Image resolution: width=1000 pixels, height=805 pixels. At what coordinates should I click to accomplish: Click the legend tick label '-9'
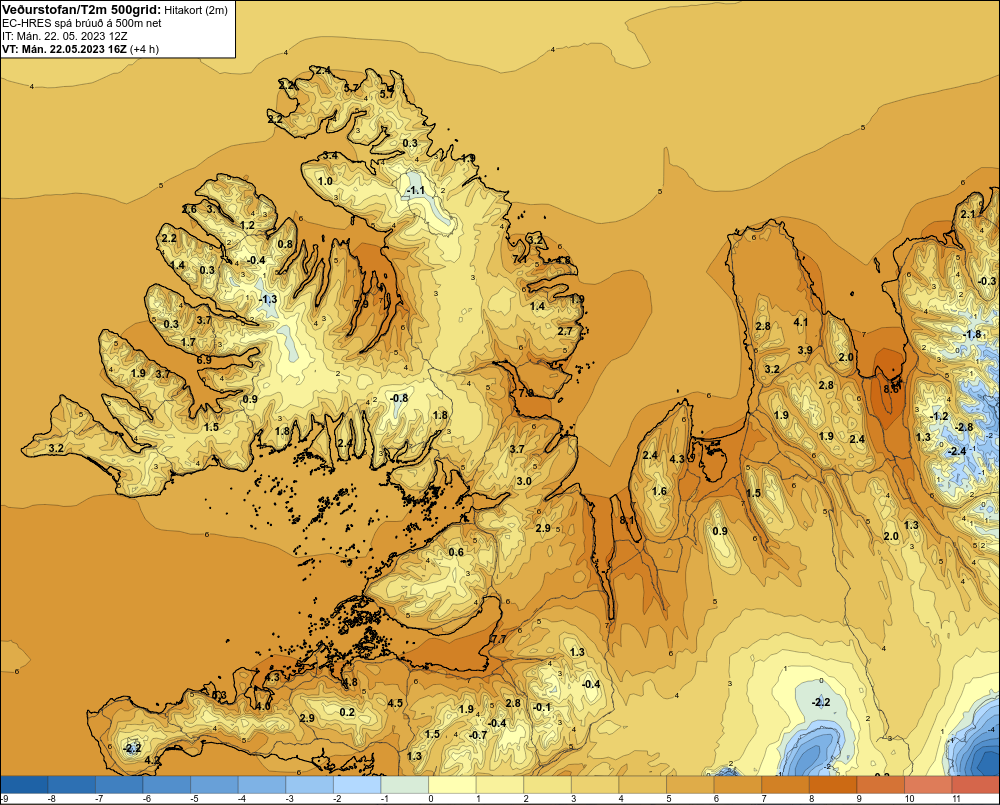(4, 799)
